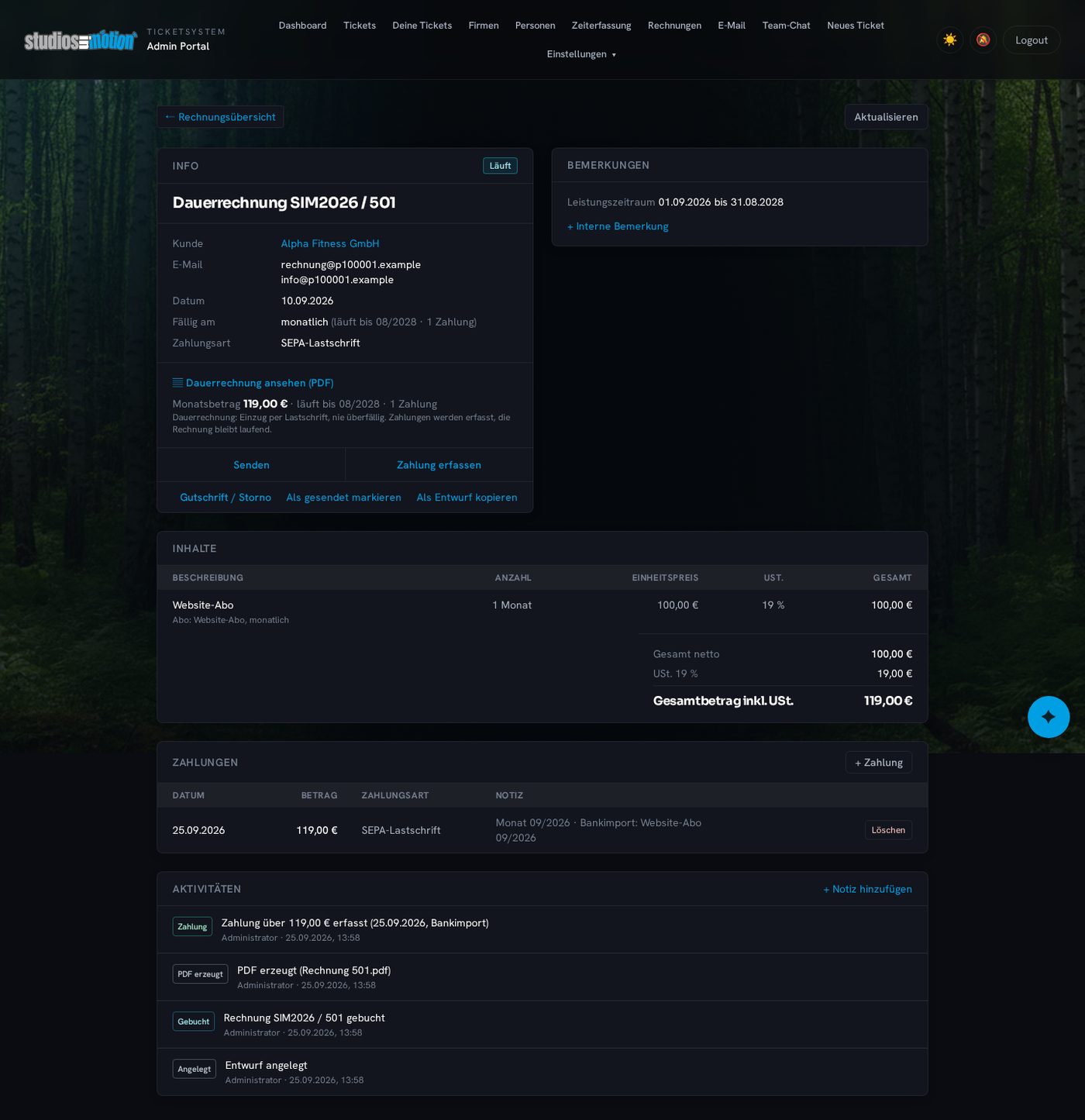Screen dimensions: 1085x1120
Task: Toggle the light theme sun icon
Action: (949, 40)
